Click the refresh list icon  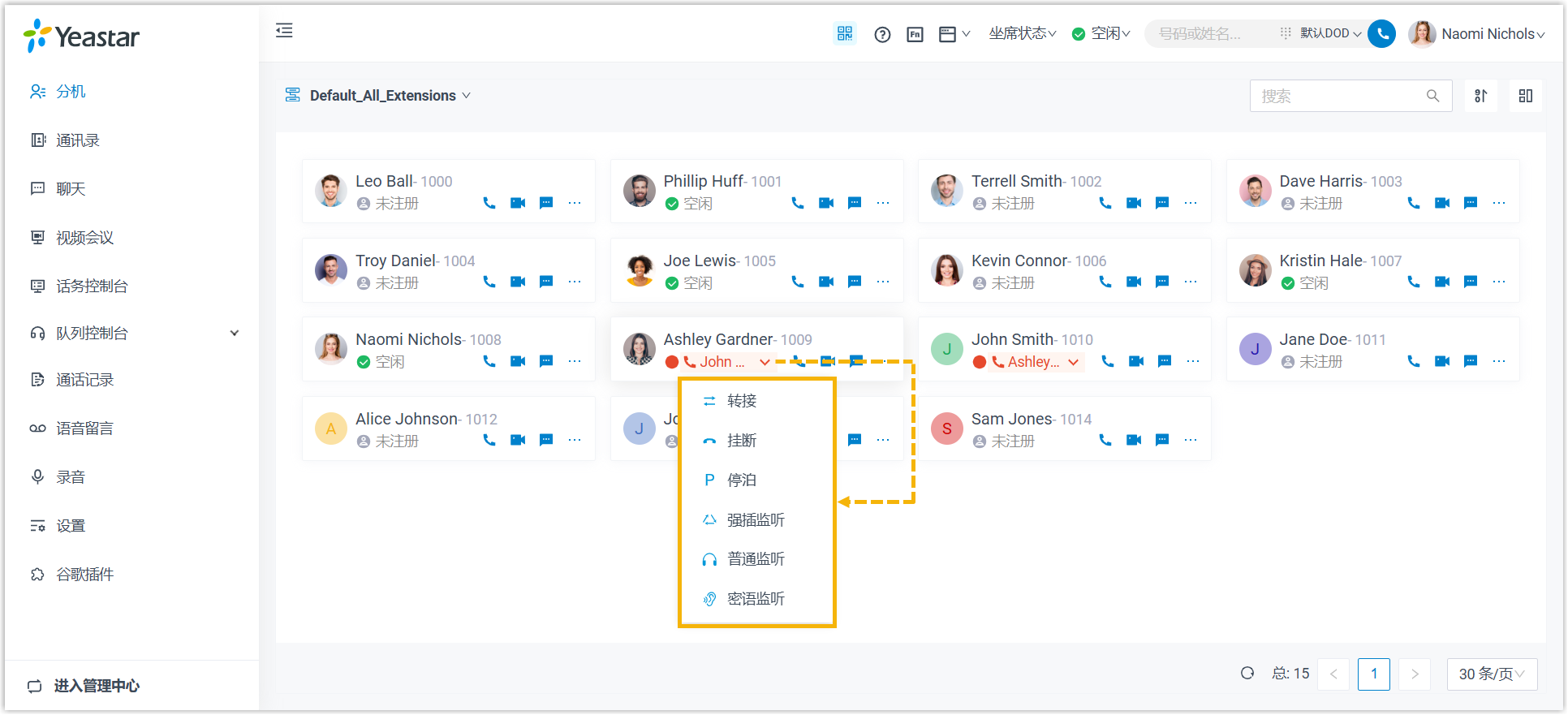click(x=1247, y=673)
